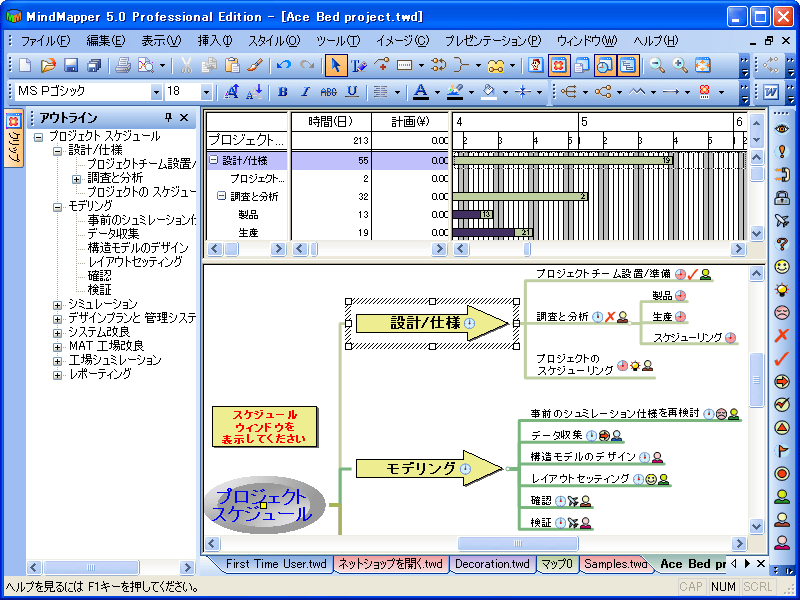Open the font color dropdown arrow
The width and height of the screenshot is (800, 600).
[x=437, y=92]
